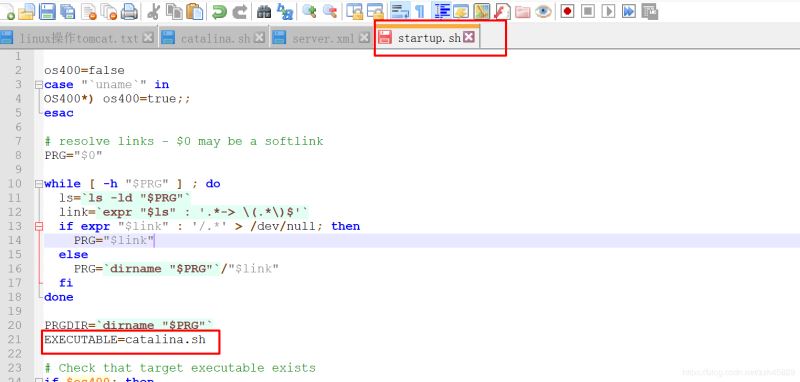This screenshot has width=800, height=382.
Task: Switch to the catalina.sh tab
Action: [x=212, y=38]
